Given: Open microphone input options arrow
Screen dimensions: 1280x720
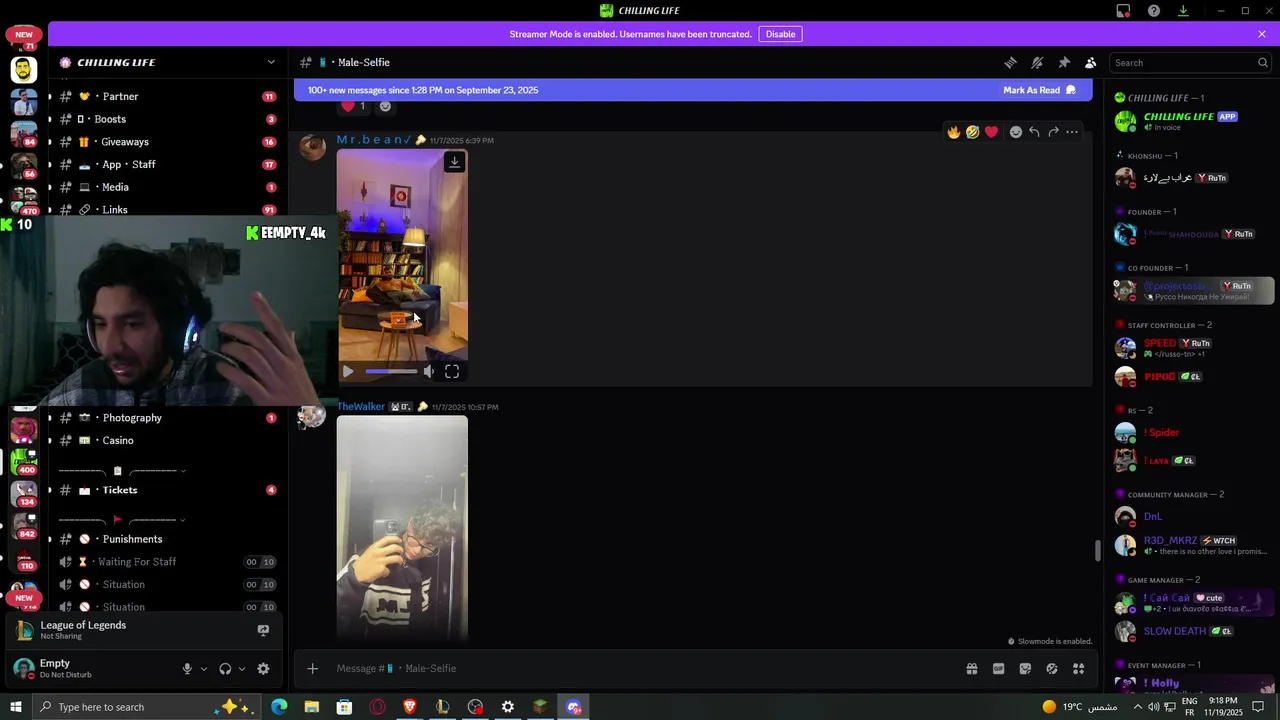Looking at the screenshot, I should coord(204,669).
